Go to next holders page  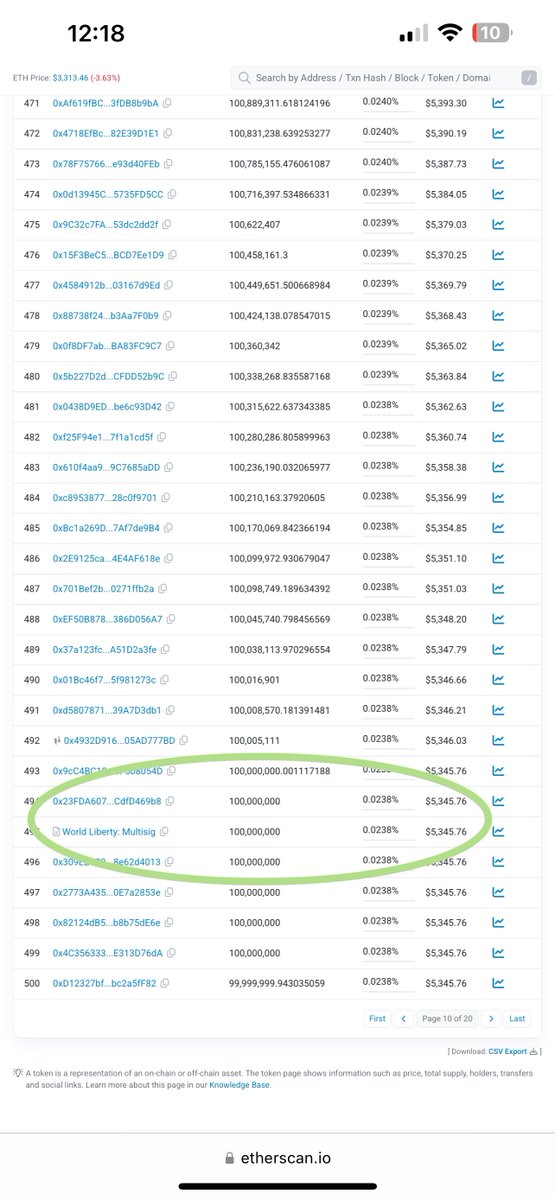(491, 1018)
